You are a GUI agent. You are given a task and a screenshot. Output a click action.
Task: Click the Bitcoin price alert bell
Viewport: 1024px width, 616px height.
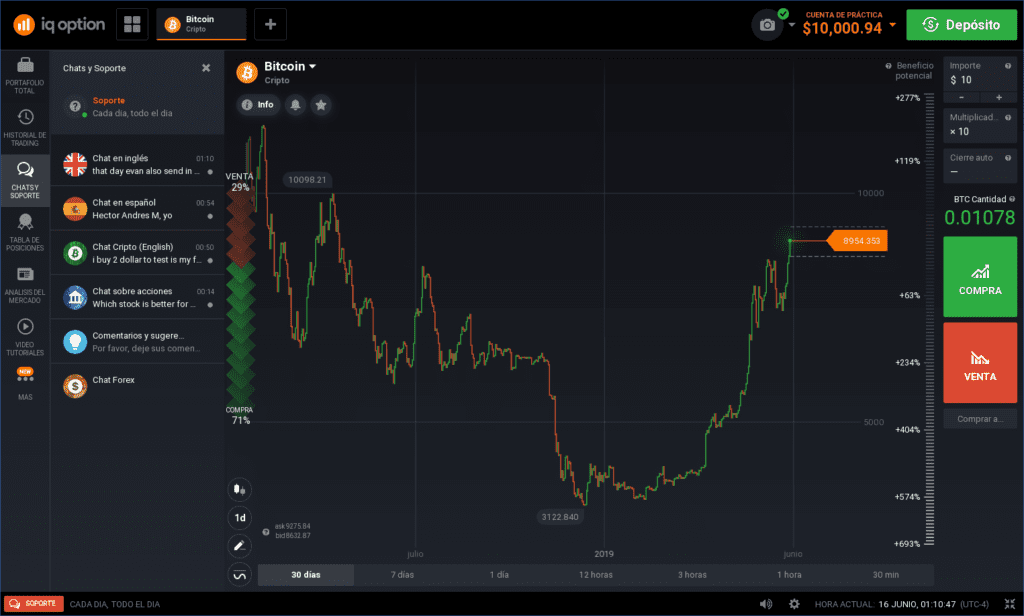pyautogui.click(x=295, y=105)
